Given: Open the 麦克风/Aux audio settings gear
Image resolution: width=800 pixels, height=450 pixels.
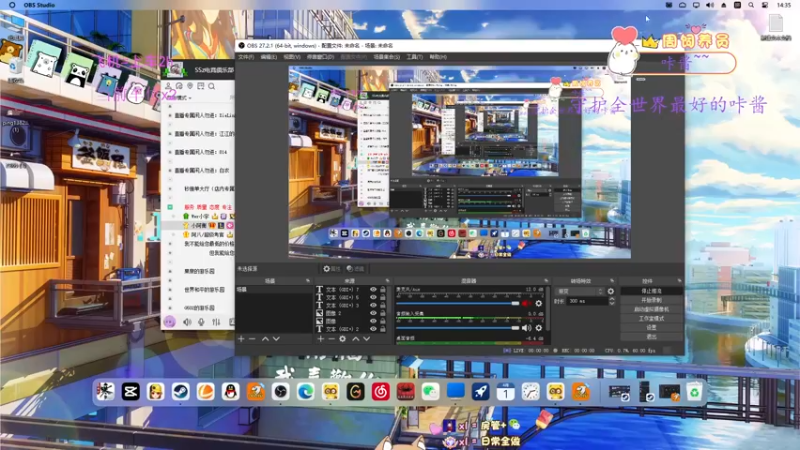Looking at the screenshot, I should click(x=538, y=304).
